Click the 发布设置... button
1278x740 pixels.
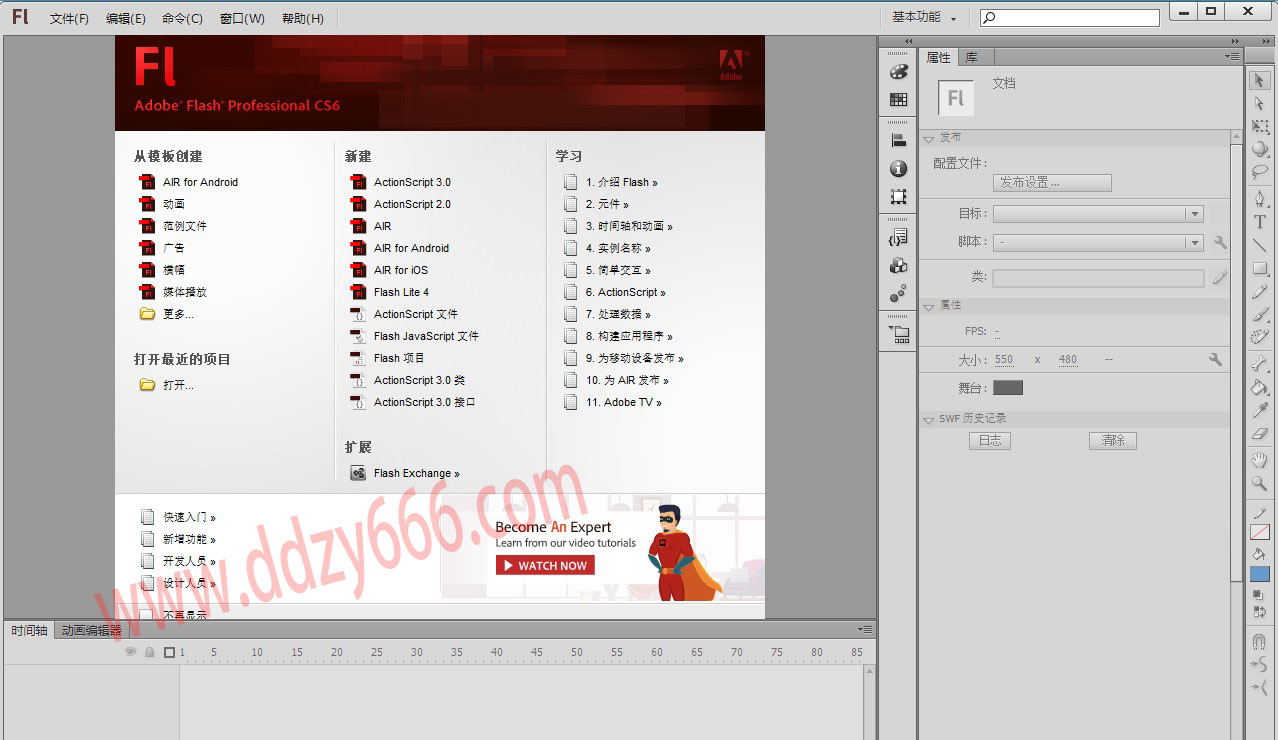coord(1052,182)
